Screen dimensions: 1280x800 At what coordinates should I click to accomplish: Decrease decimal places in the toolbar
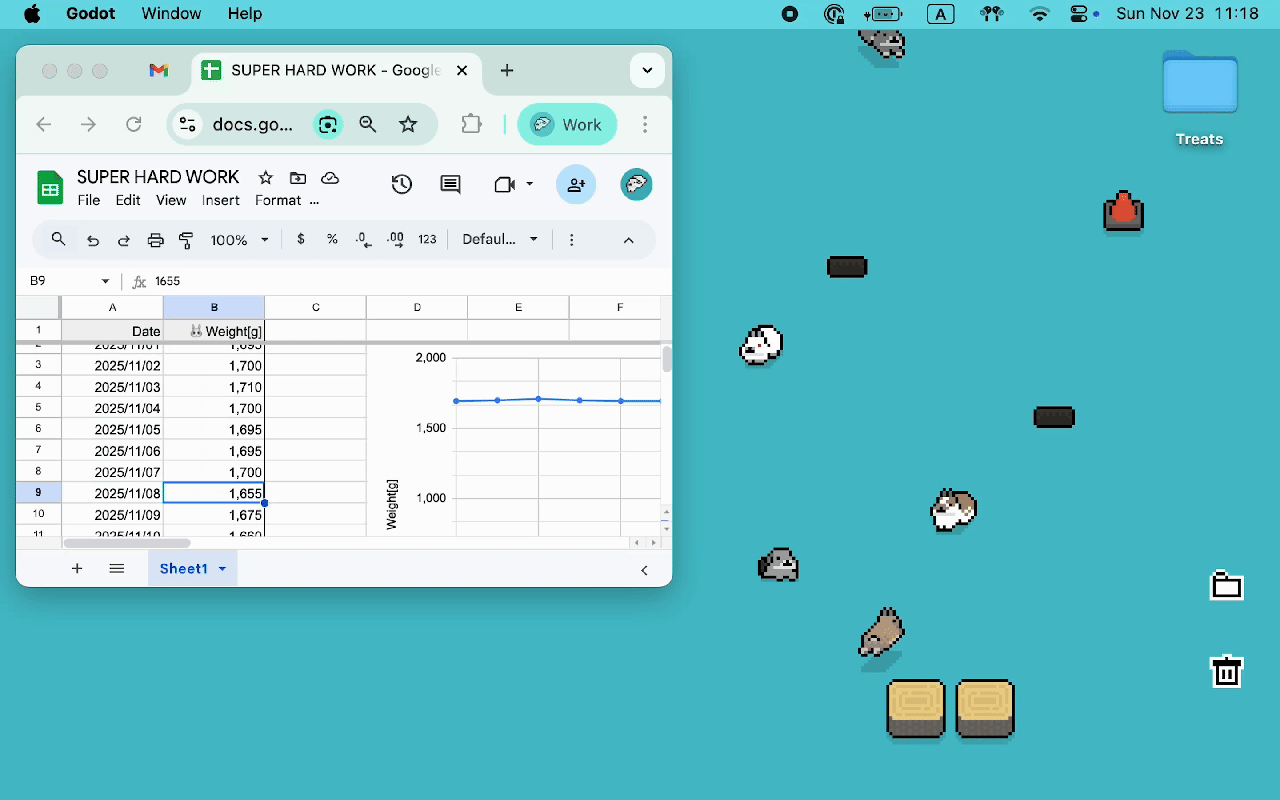[x=362, y=240]
